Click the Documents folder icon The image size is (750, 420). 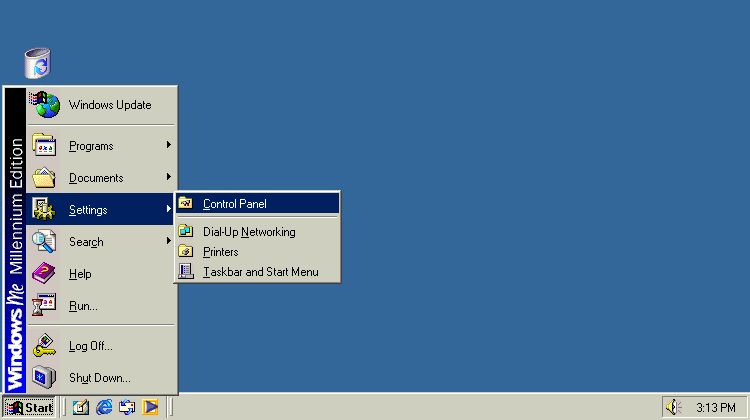(44, 177)
